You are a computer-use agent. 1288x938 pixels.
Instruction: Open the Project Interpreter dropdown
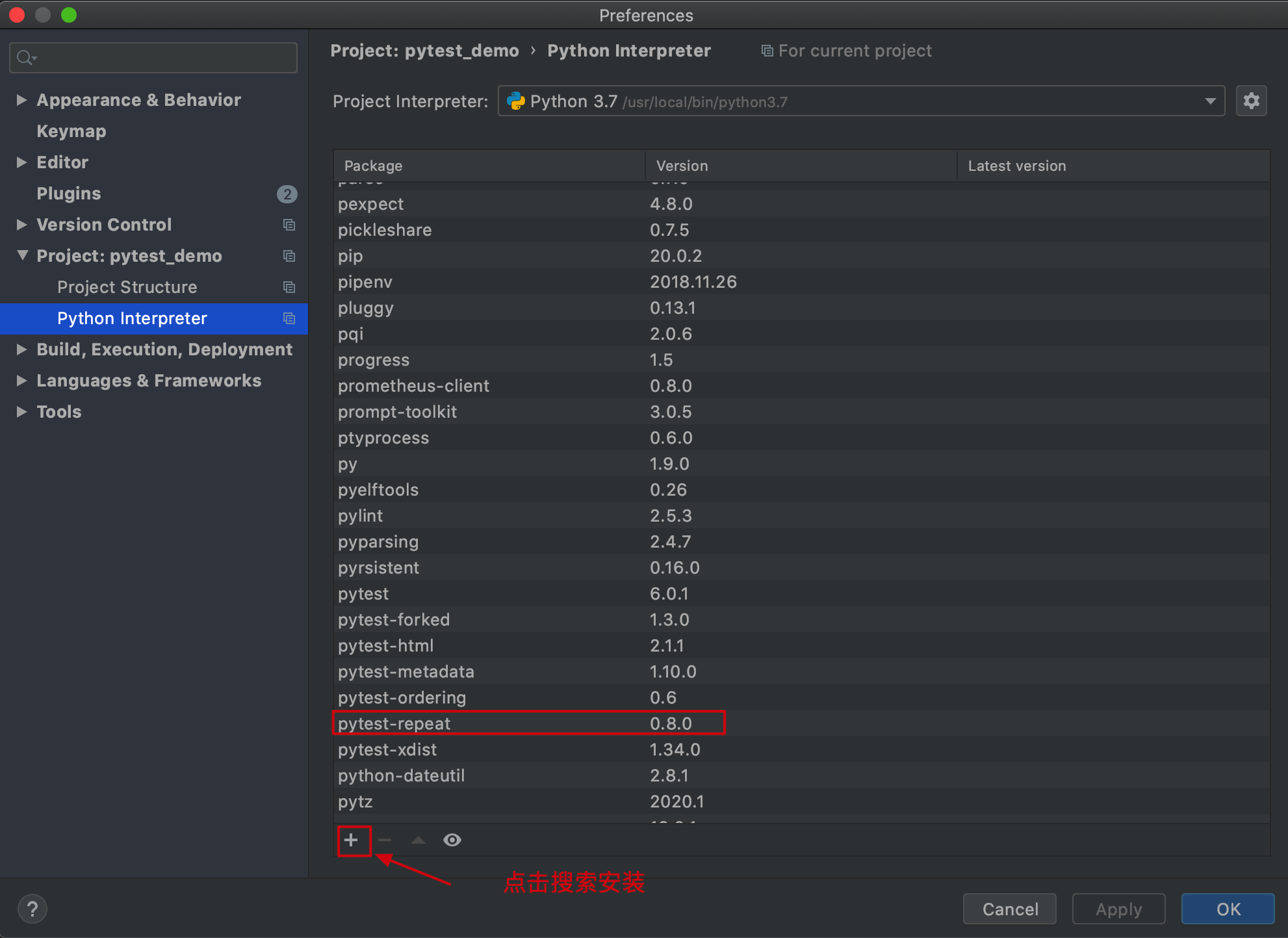(x=1210, y=101)
